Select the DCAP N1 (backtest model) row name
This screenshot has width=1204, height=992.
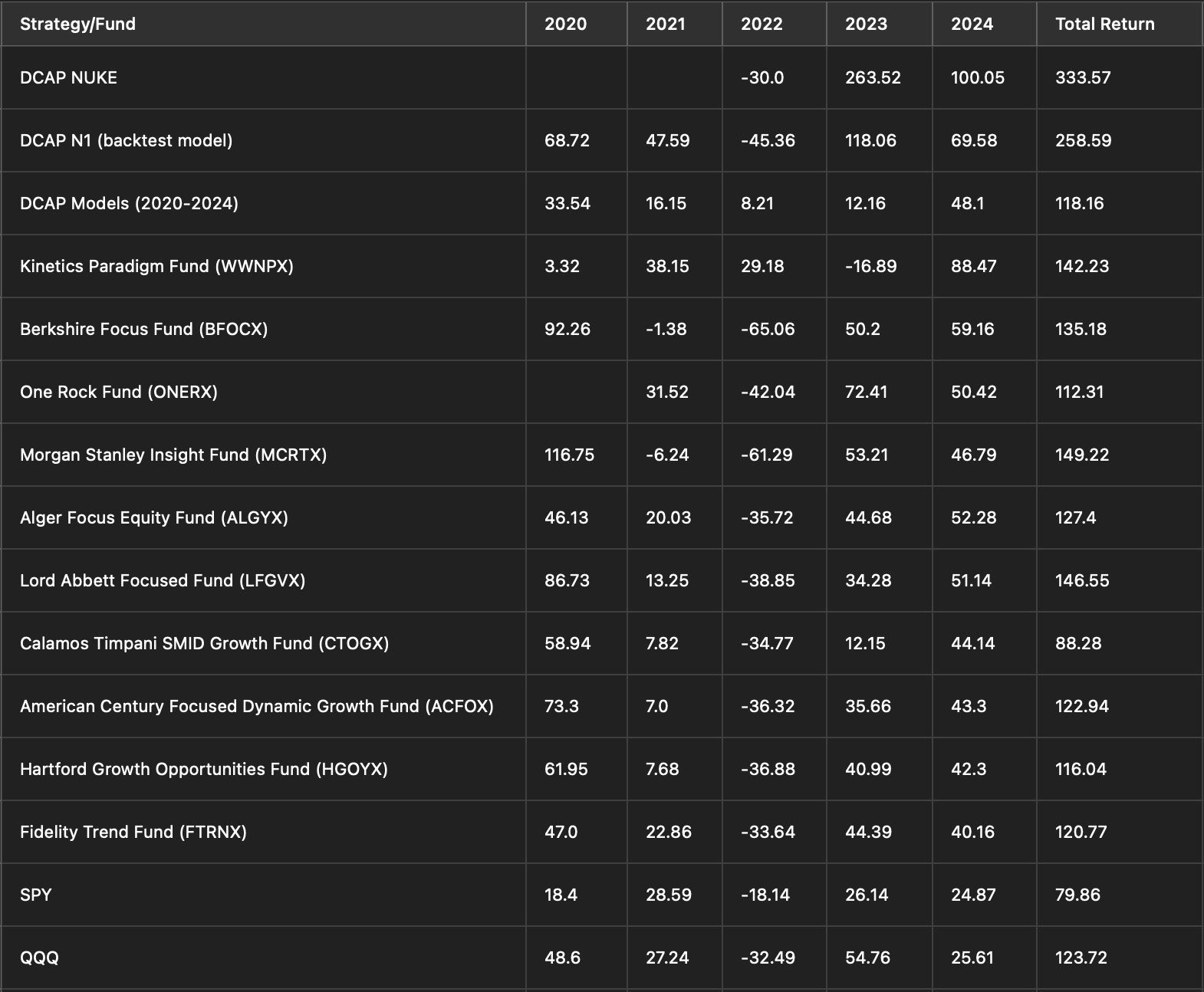[126, 140]
